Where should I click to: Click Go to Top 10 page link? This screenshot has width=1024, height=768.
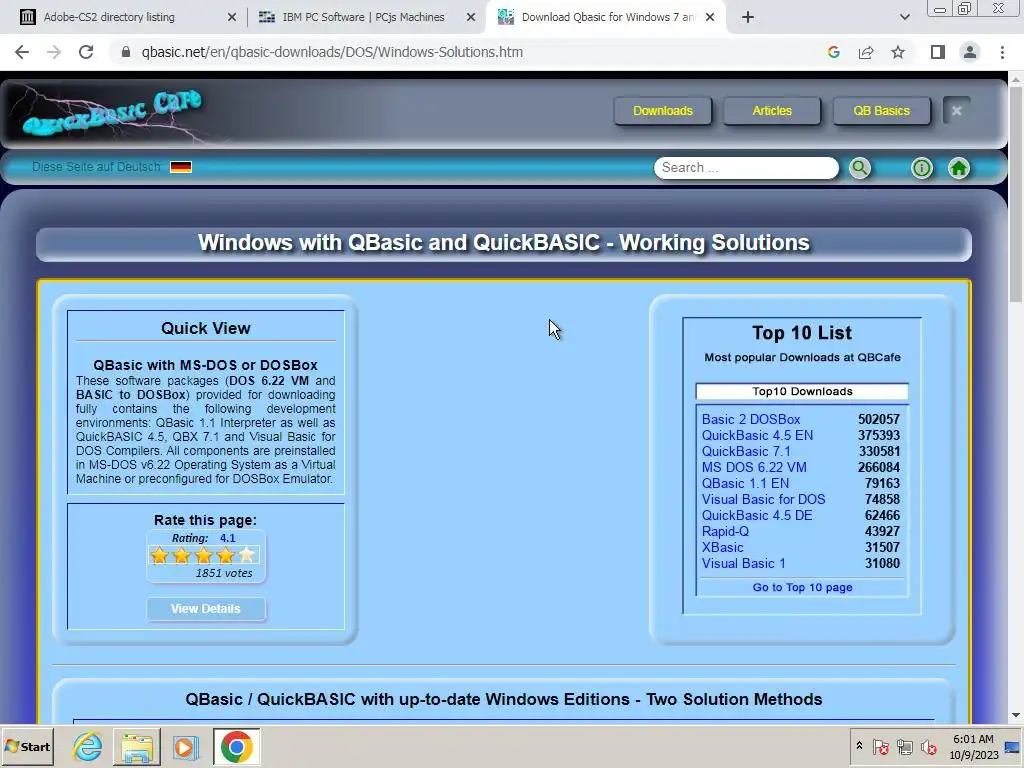click(x=802, y=587)
